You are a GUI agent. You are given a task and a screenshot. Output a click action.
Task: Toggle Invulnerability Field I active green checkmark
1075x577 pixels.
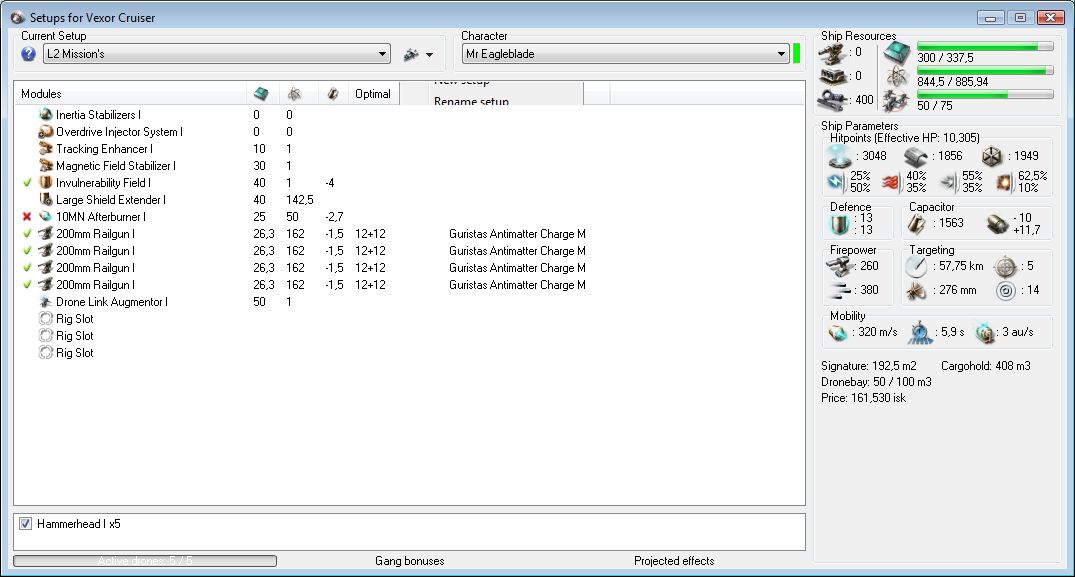27,183
